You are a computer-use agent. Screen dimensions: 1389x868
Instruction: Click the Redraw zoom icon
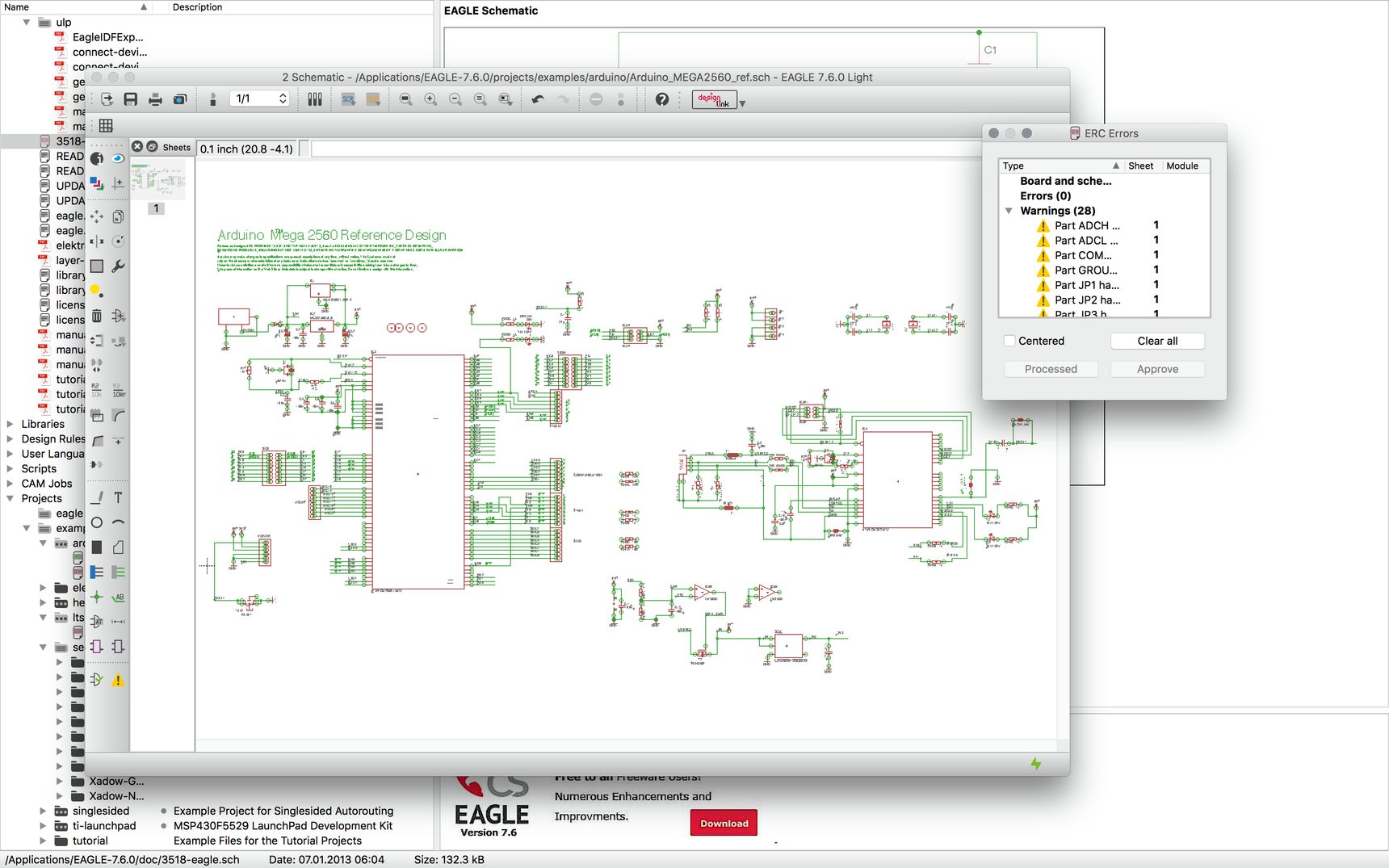click(x=480, y=99)
